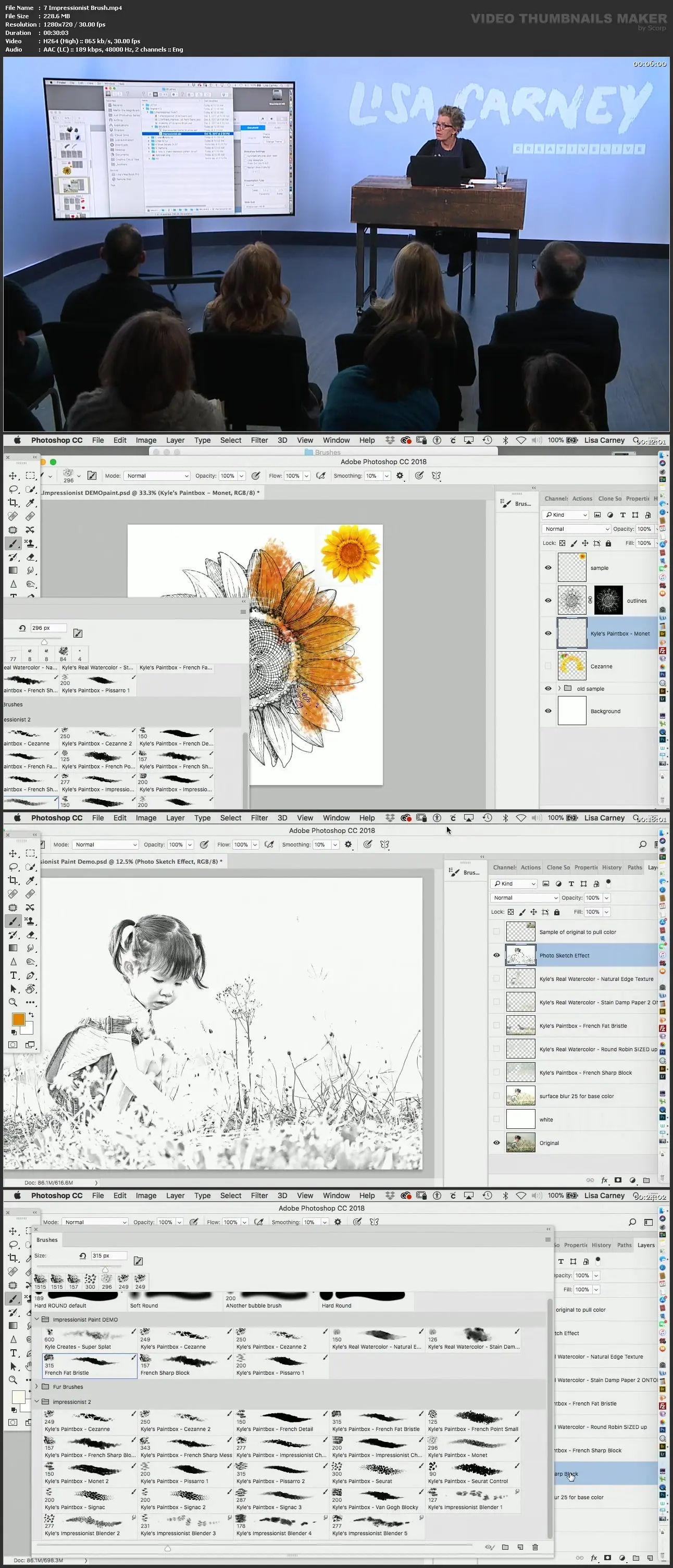Click the orange foreground color swatch

[x=18, y=1019]
